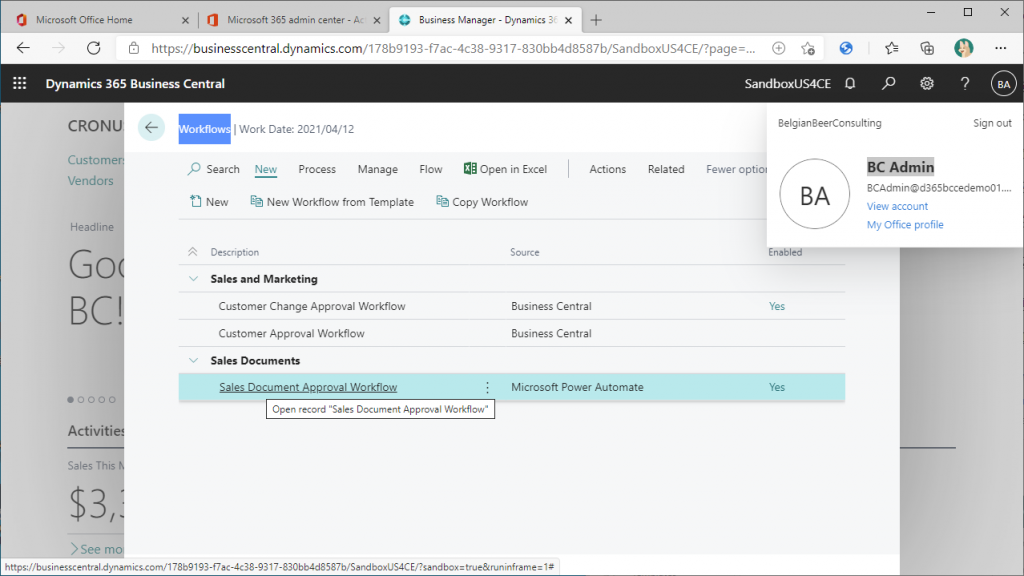Close the Microsoft 365 admin center tab

[x=377, y=20]
